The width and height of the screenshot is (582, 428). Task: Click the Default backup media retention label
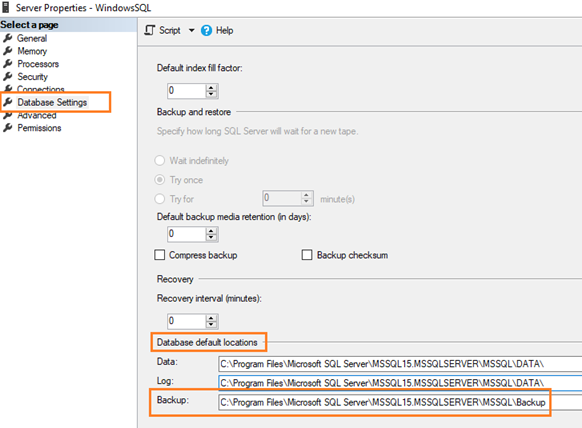click(x=234, y=217)
